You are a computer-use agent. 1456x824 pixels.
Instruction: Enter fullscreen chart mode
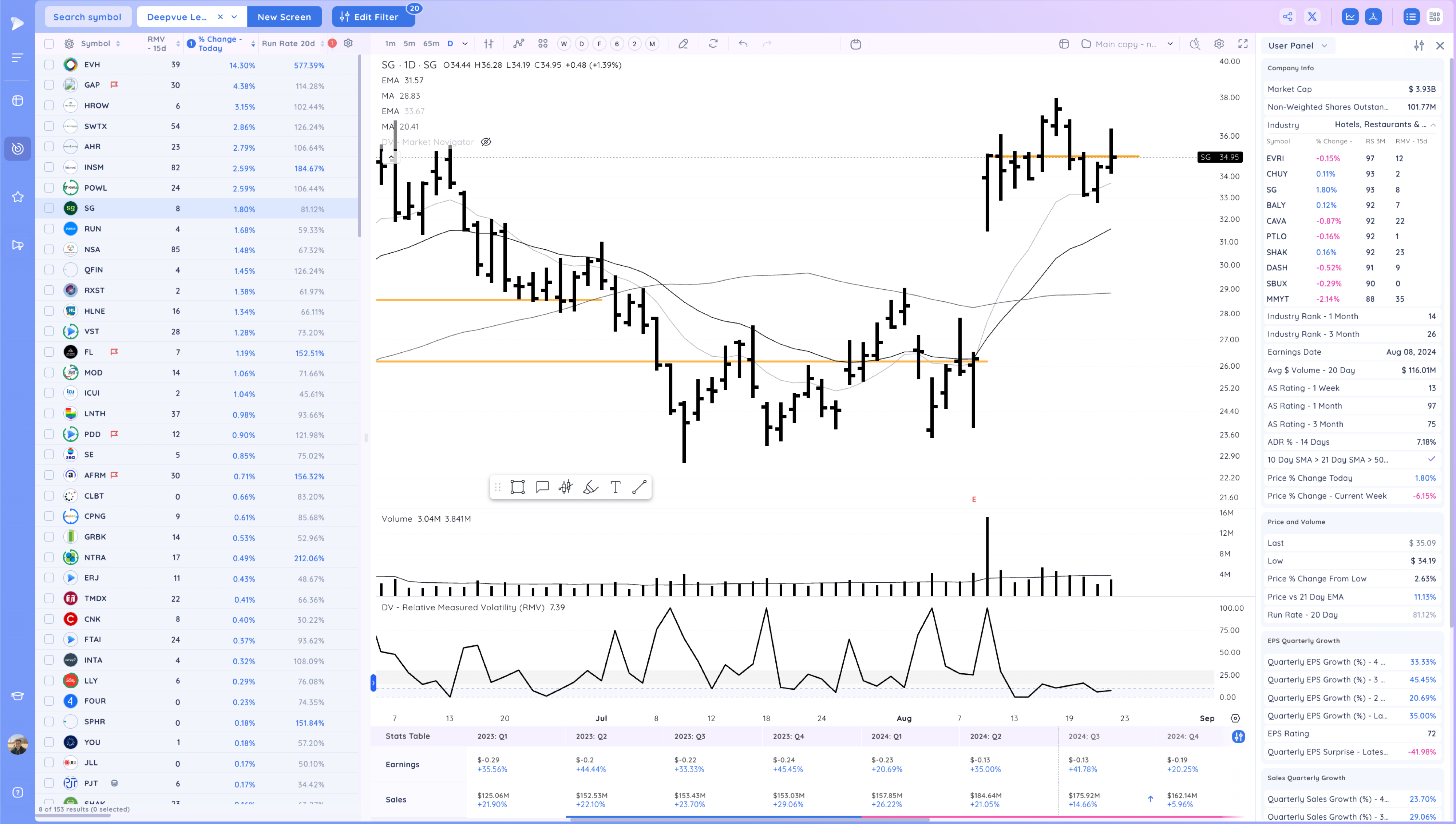point(1243,44)
